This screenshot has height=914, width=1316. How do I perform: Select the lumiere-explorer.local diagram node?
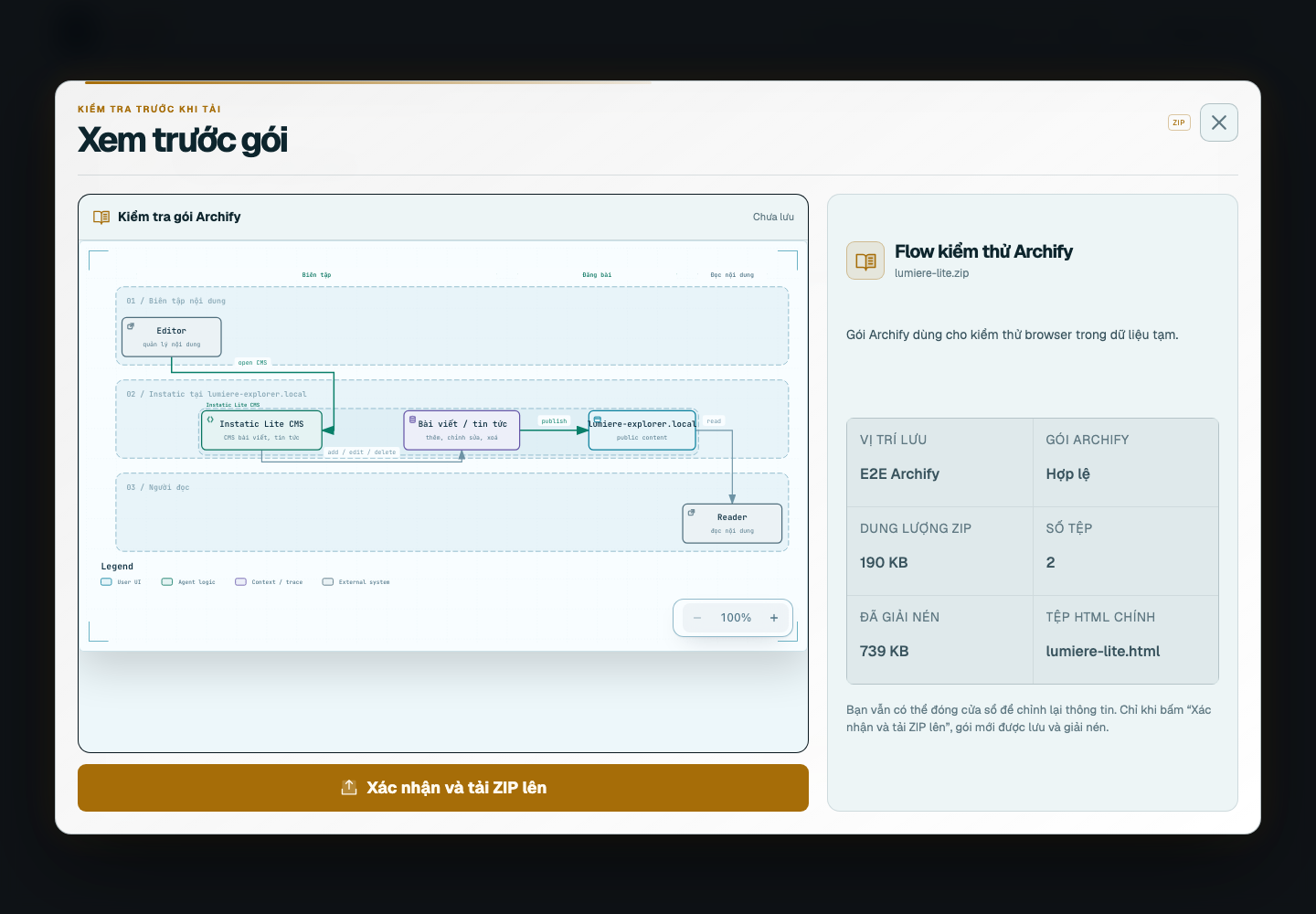click(x=642, y=430)
